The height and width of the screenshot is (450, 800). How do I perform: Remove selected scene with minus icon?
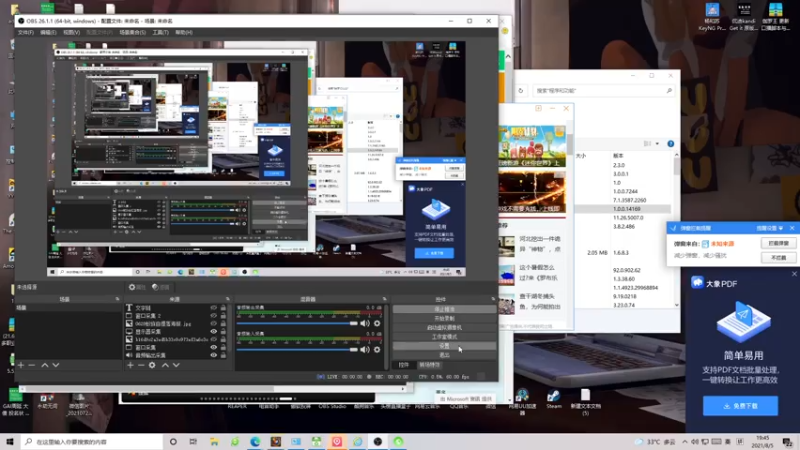[x=32, y=365]
